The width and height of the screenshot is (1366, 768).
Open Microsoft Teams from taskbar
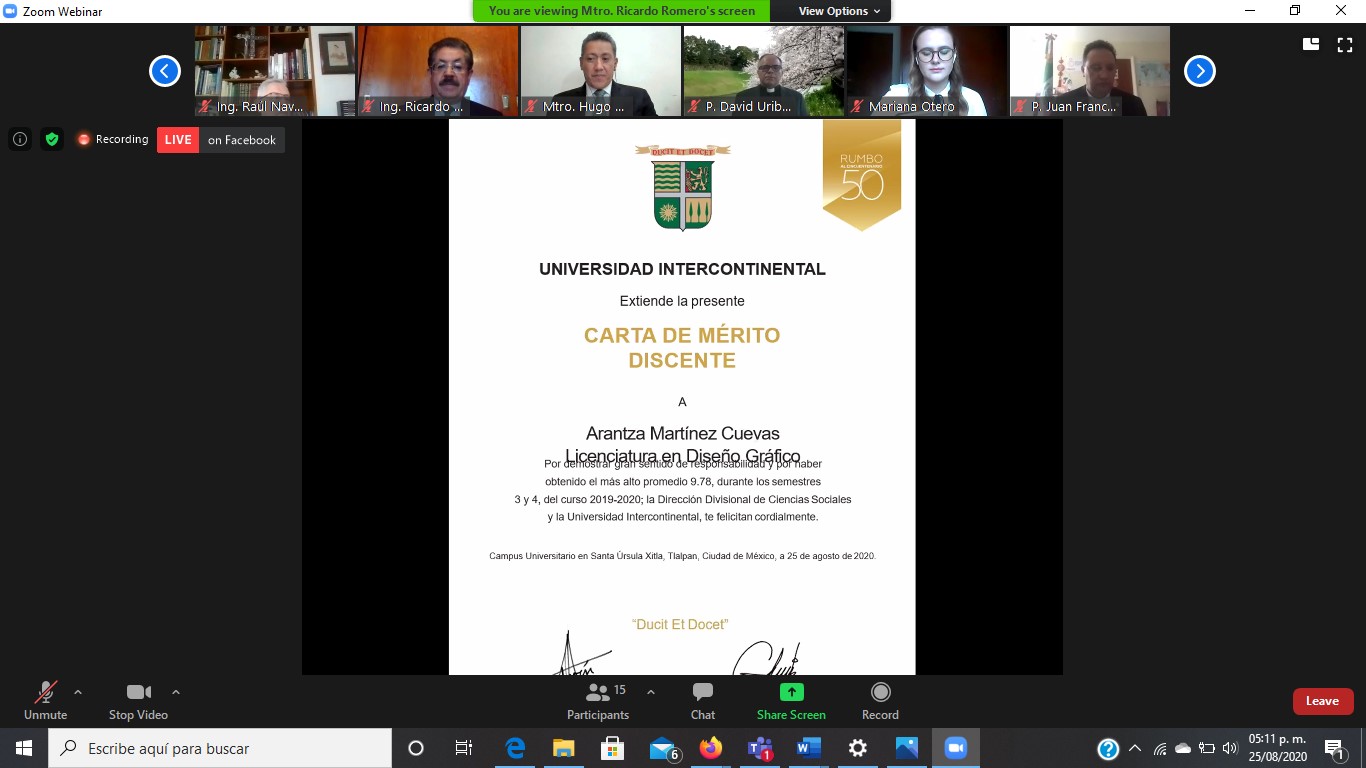point(760,748)
